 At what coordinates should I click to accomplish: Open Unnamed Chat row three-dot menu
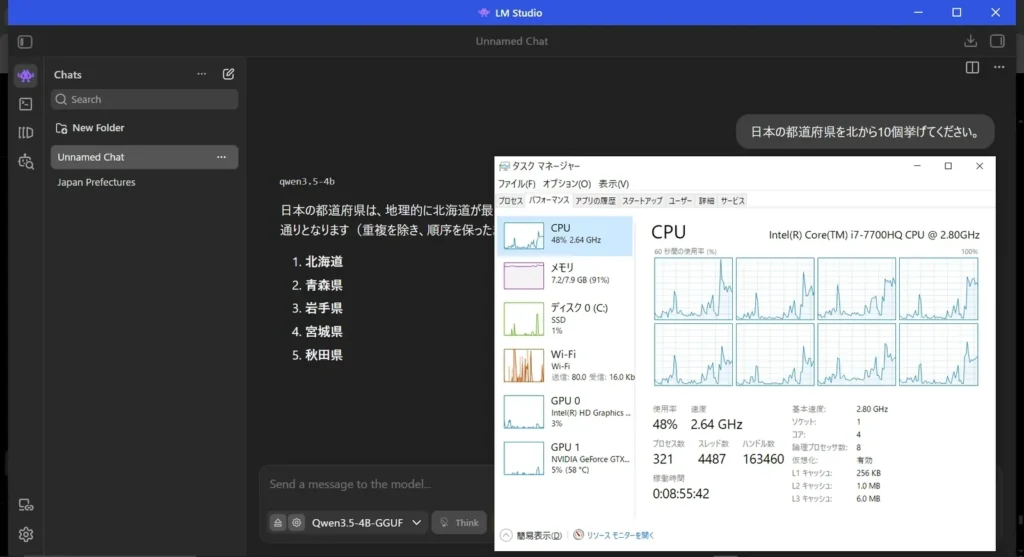click(221, 157)
